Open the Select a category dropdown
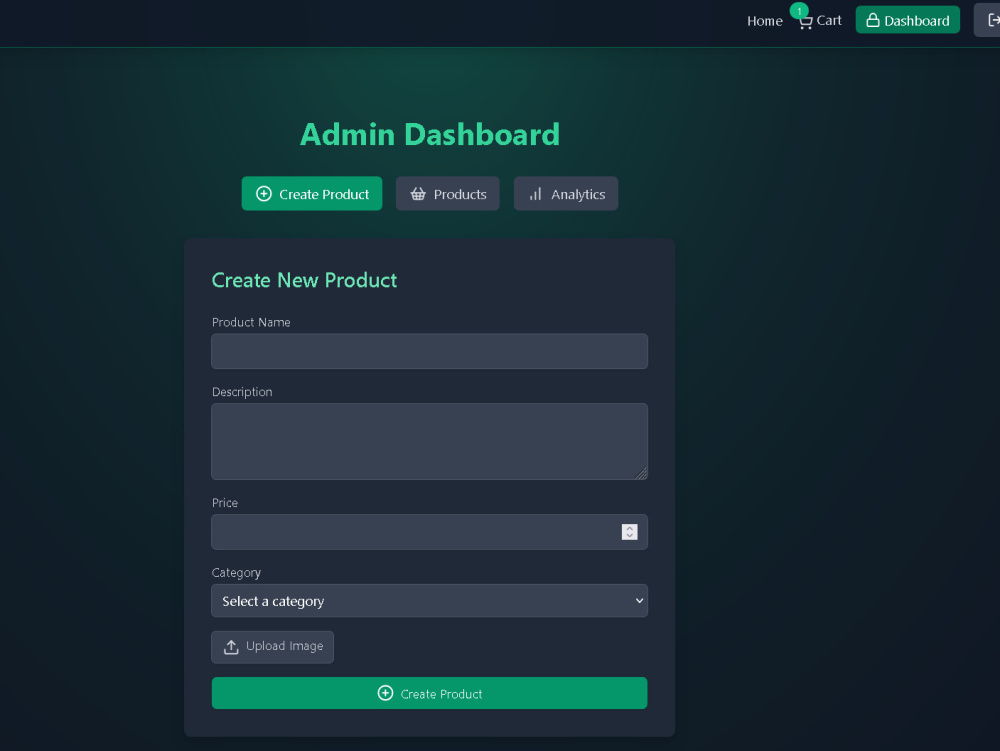The image size is (1000, 751). [x=429, y=601]
